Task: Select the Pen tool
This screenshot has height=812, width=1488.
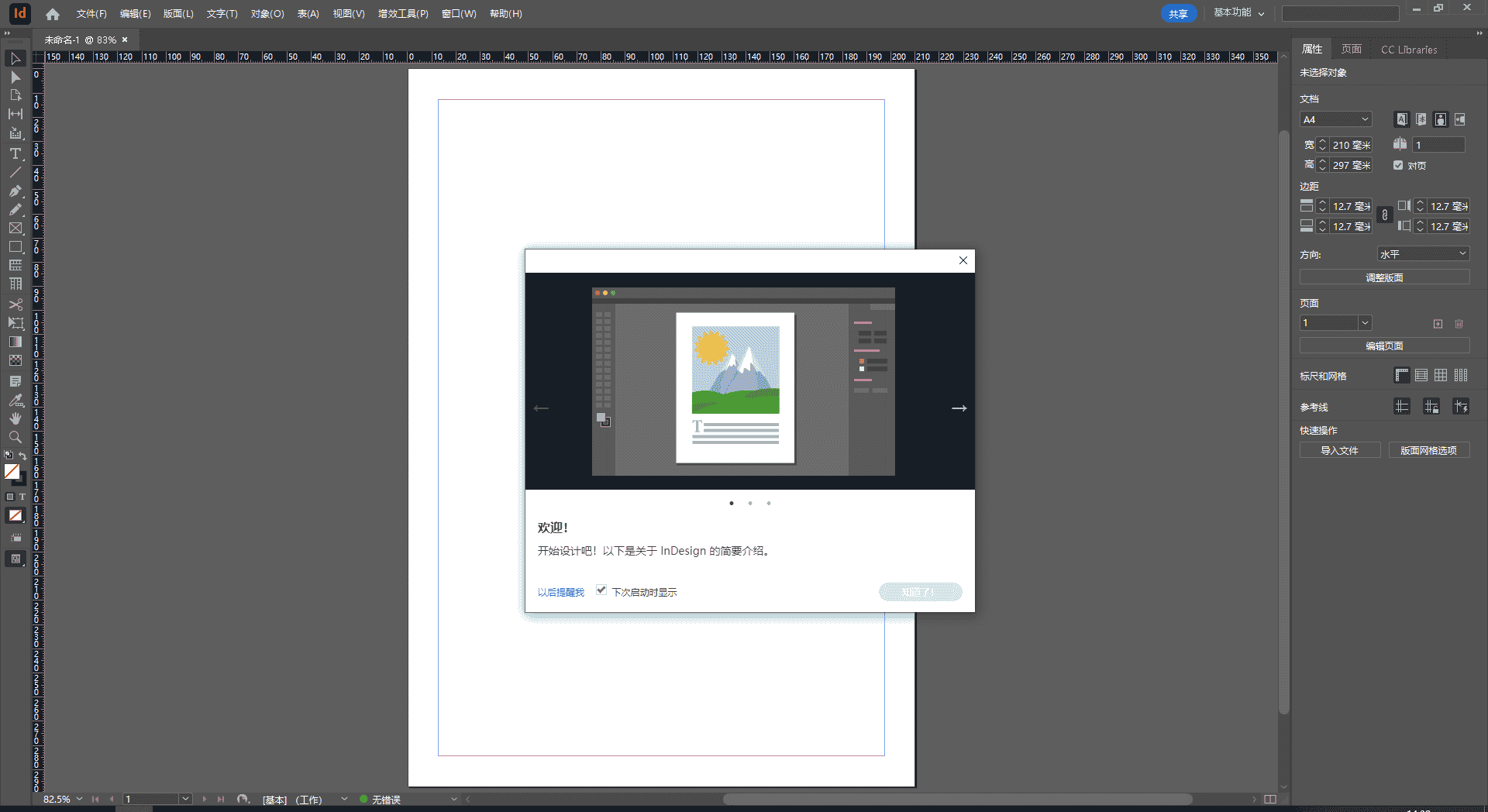Action: tap(15, 191)
